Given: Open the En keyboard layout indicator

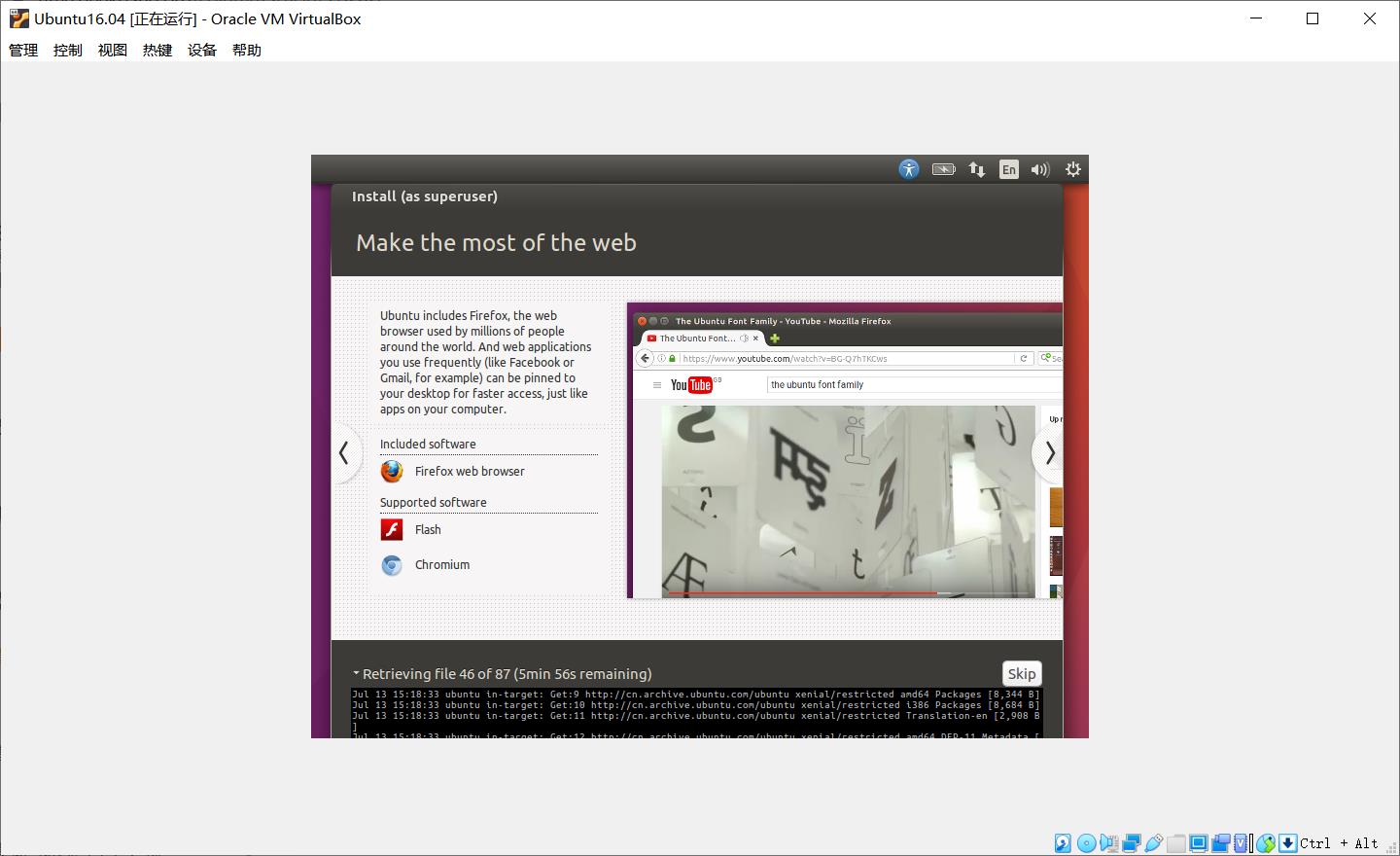Looking at the screenshot, I should (1009, 169).
